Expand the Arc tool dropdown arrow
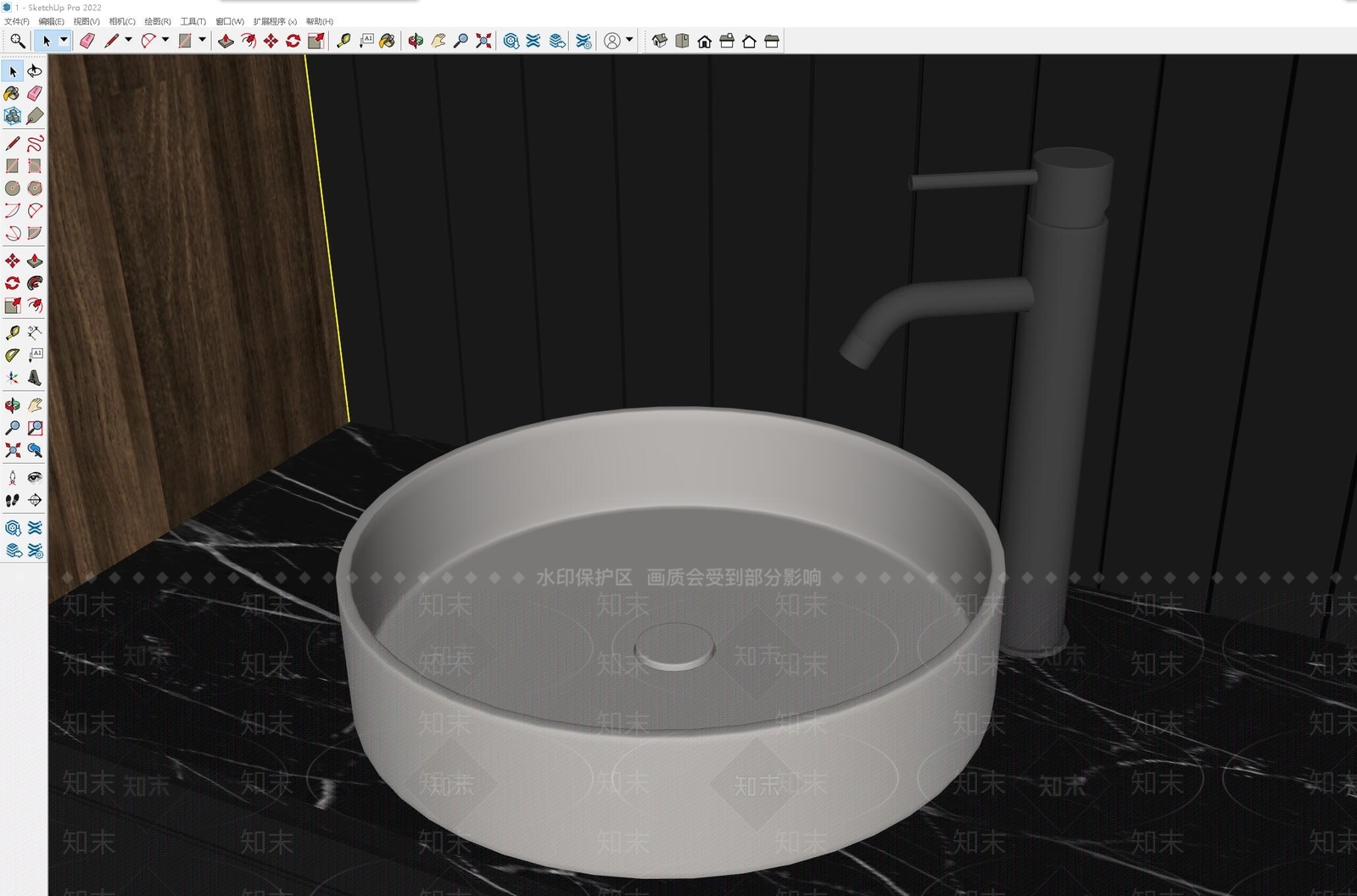 [x=165, y=40]
